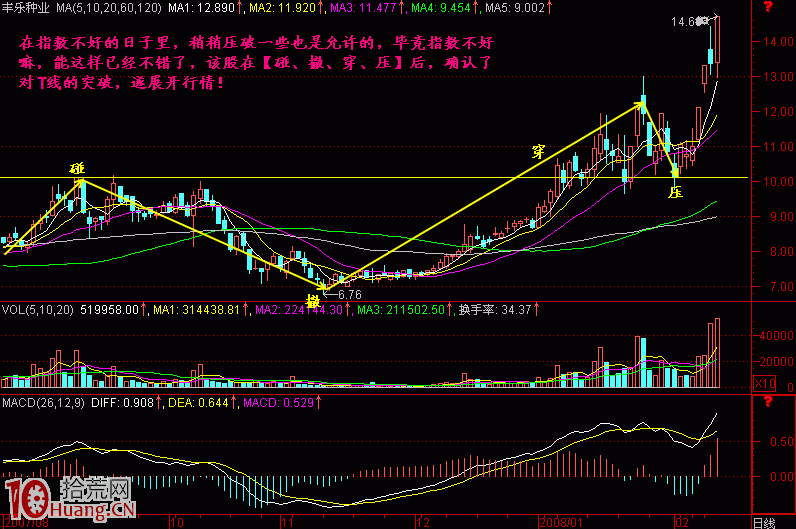
Task: Click the X10 volume scale box
Action: [765, 384]
